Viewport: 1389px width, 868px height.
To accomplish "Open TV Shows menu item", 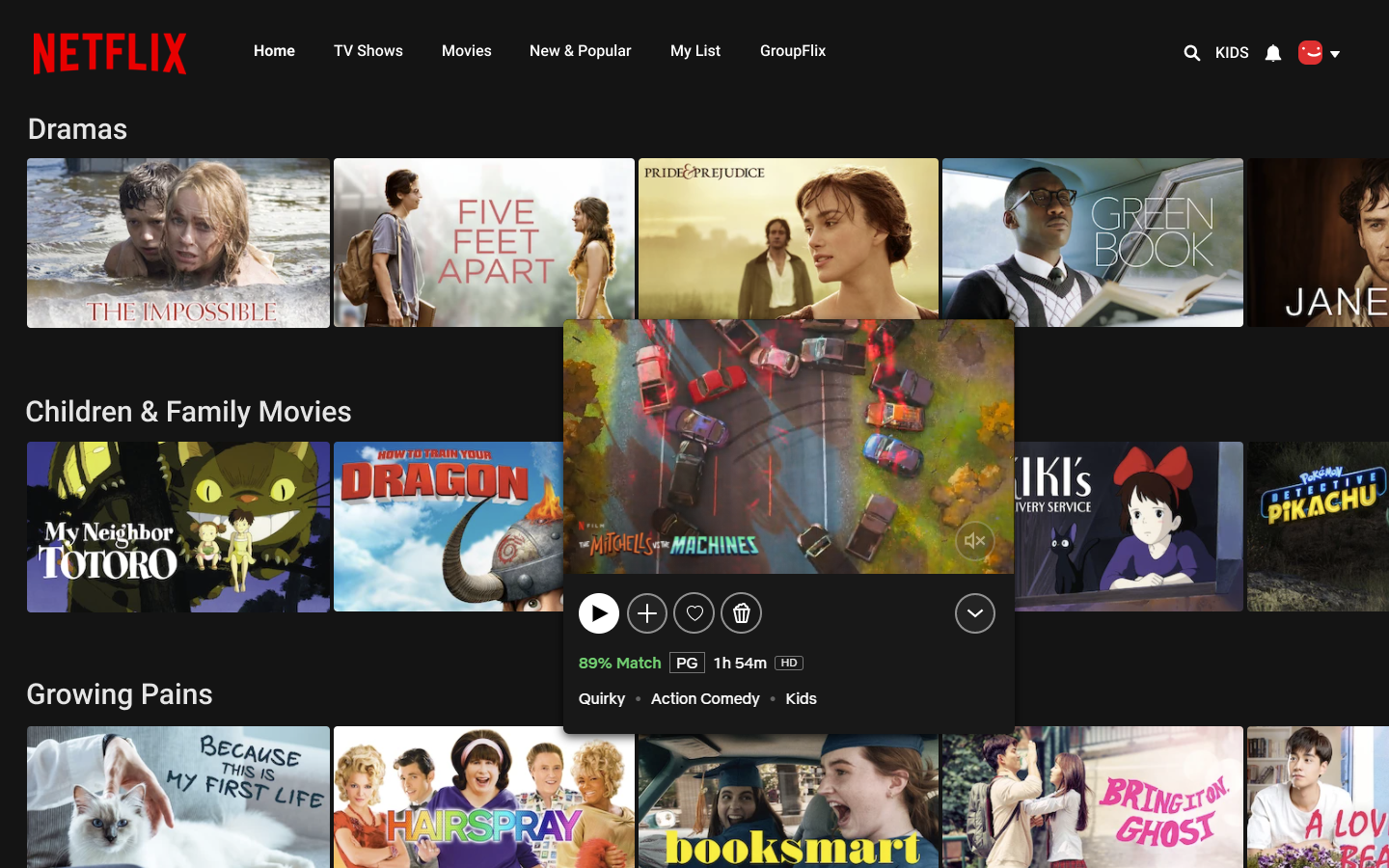I will [368, 51].
